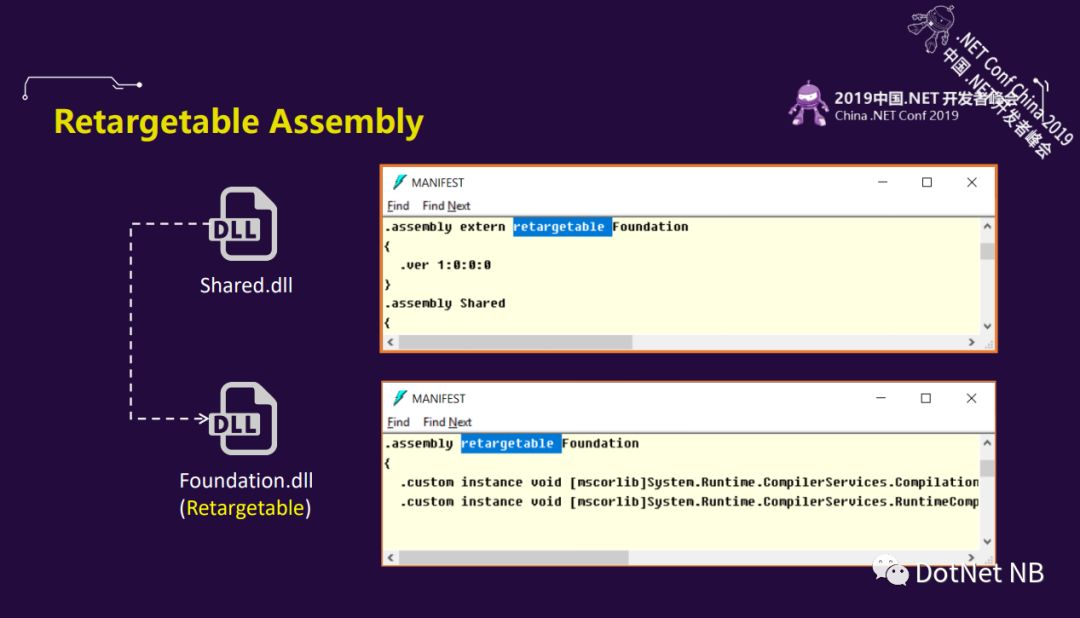Choose Find Next in upper MANIFEST window
Image resolution: width=1080 pixels, height=618 pixels.
point(446,205)
